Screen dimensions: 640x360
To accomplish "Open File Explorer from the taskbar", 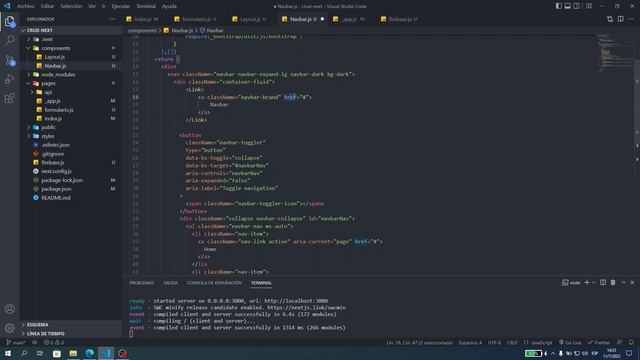I will coord(73,353).
